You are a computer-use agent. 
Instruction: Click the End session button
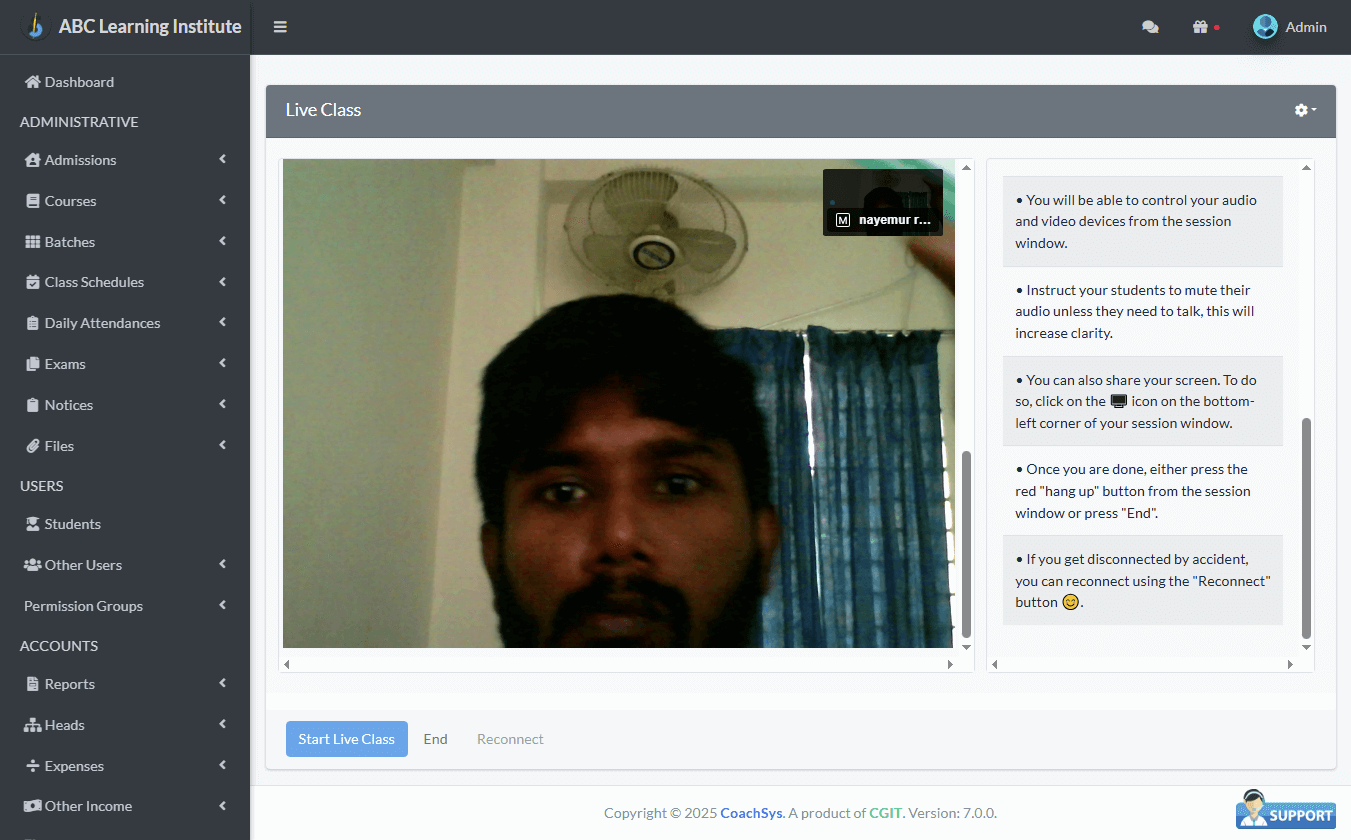pos(435,738)
